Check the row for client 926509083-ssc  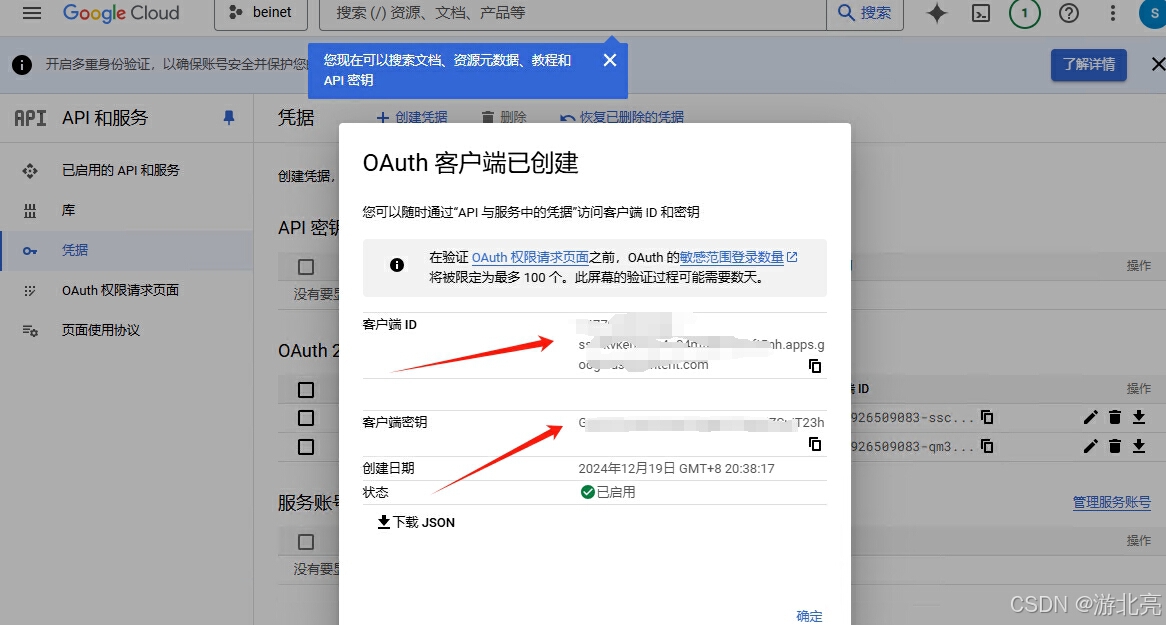click(306, 418)
